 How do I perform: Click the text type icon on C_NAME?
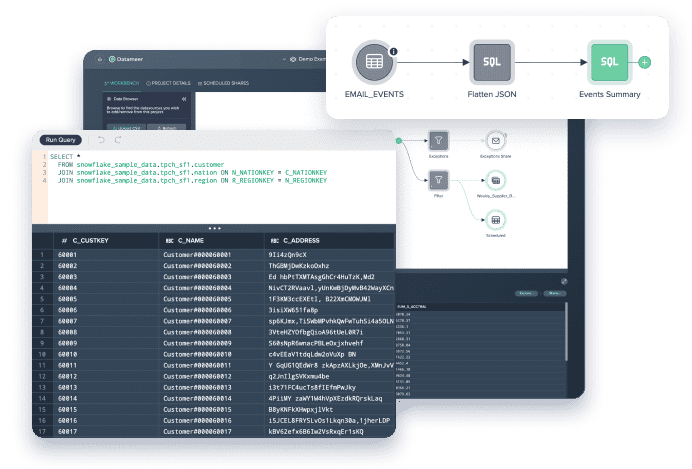click(x=169, y=240)
